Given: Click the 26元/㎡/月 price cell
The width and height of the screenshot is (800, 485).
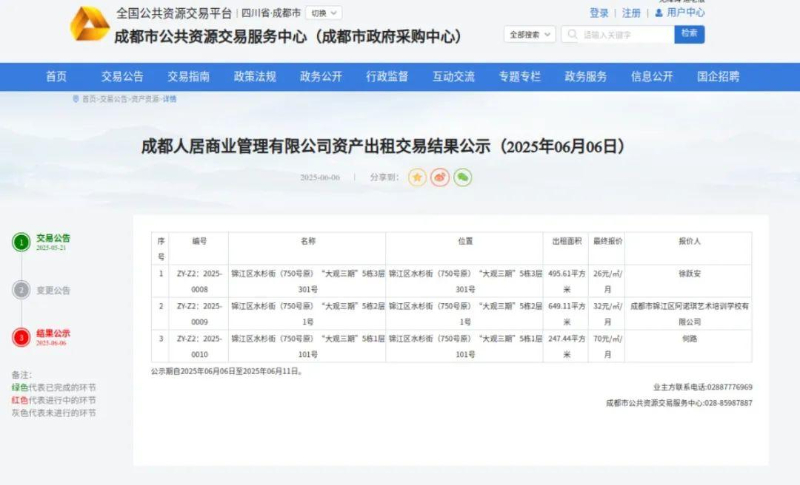Looking at the screenshot, I should [607, 281].
